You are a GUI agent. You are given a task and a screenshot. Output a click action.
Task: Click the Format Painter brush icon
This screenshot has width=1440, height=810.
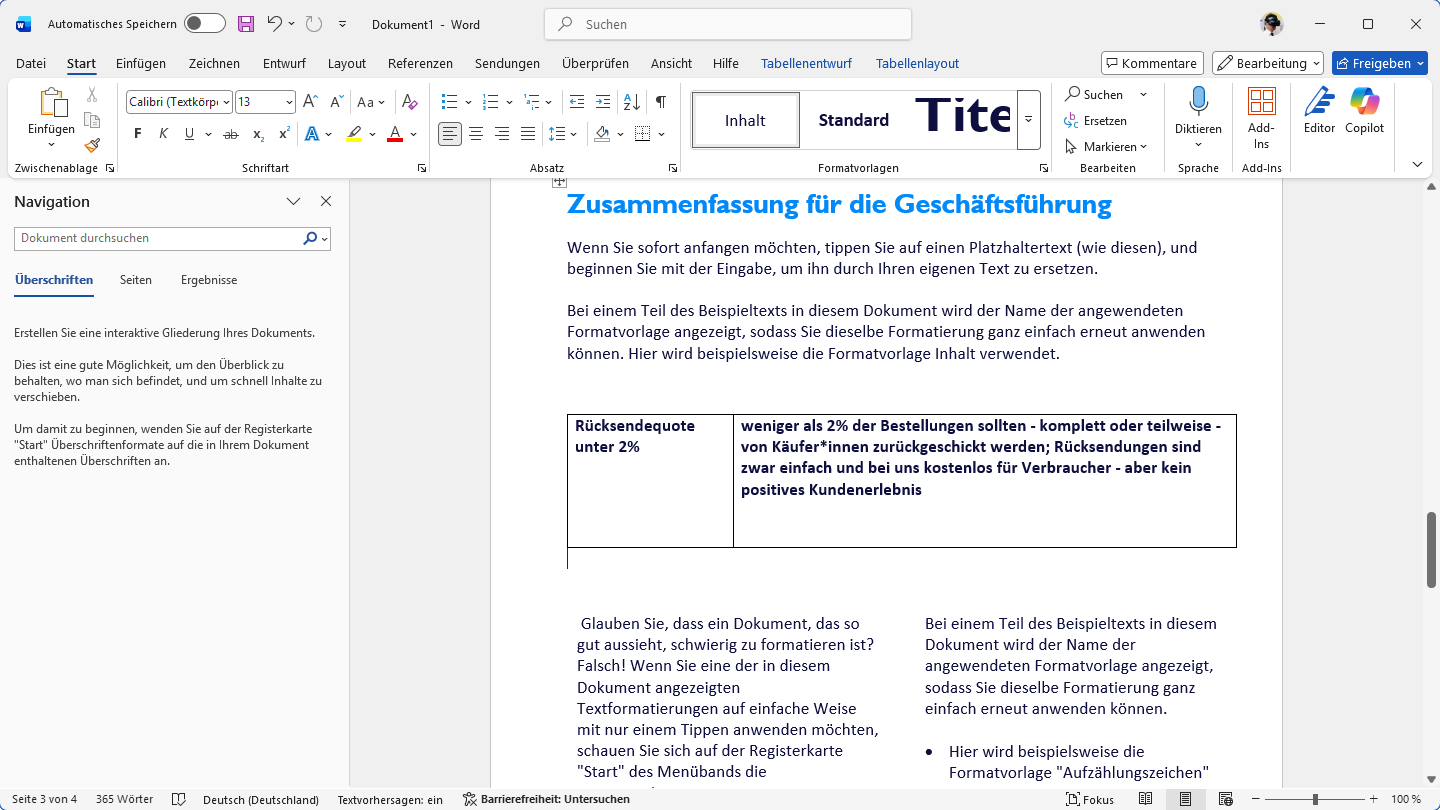(x=92, y=145)
